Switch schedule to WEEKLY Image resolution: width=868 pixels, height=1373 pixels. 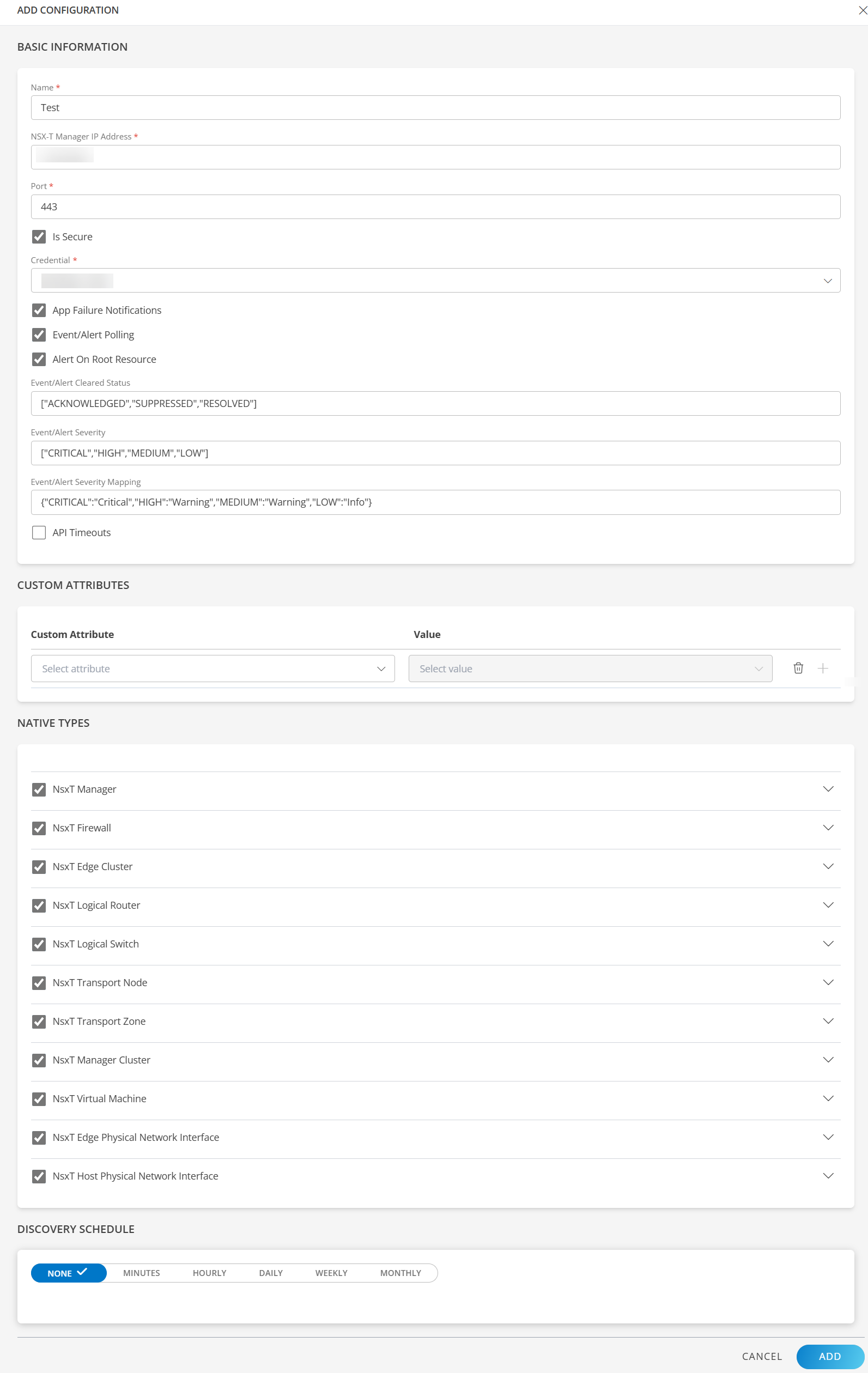point(331,1273)
